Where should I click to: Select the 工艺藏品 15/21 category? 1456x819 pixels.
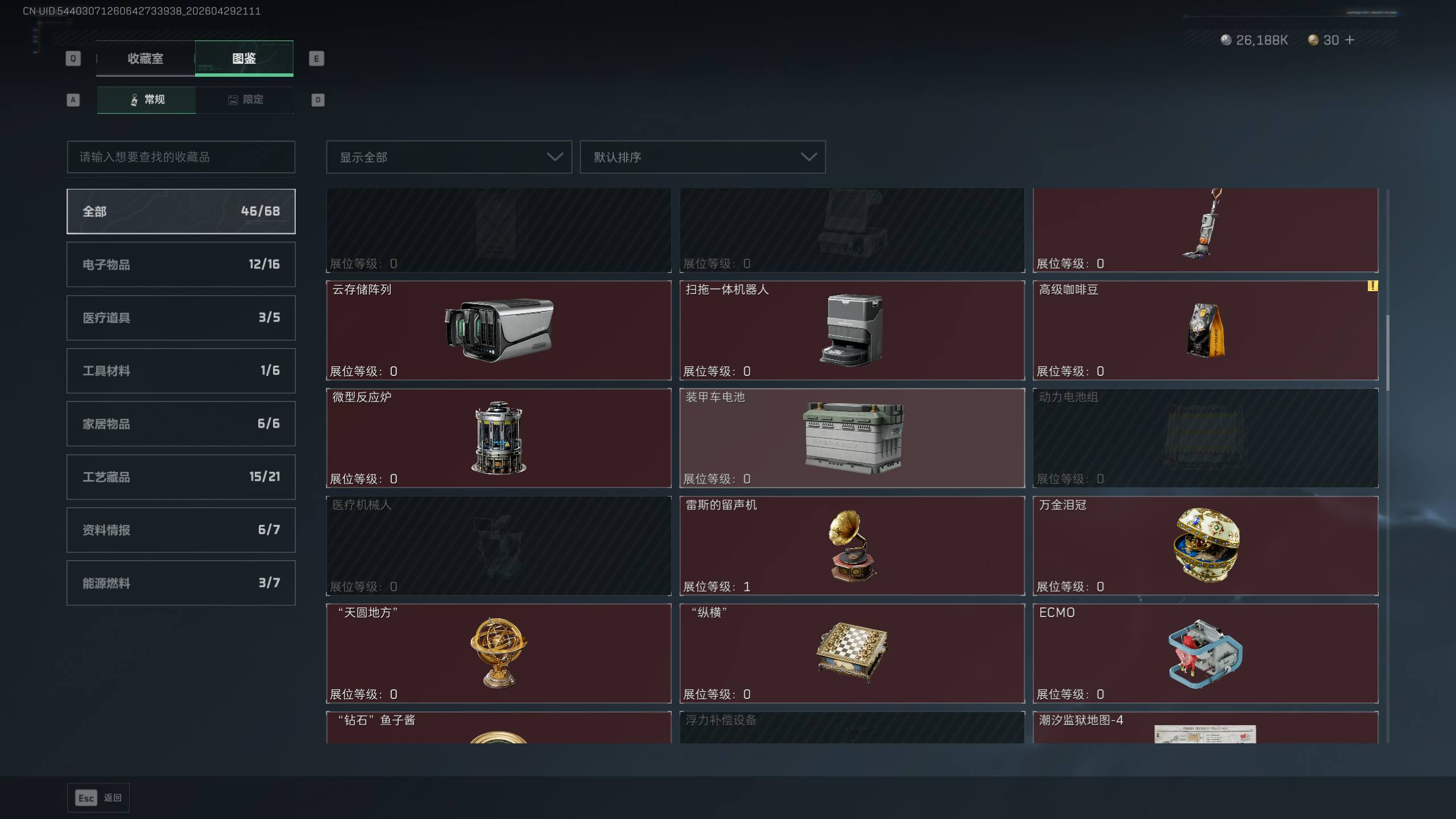click(181, 477)
